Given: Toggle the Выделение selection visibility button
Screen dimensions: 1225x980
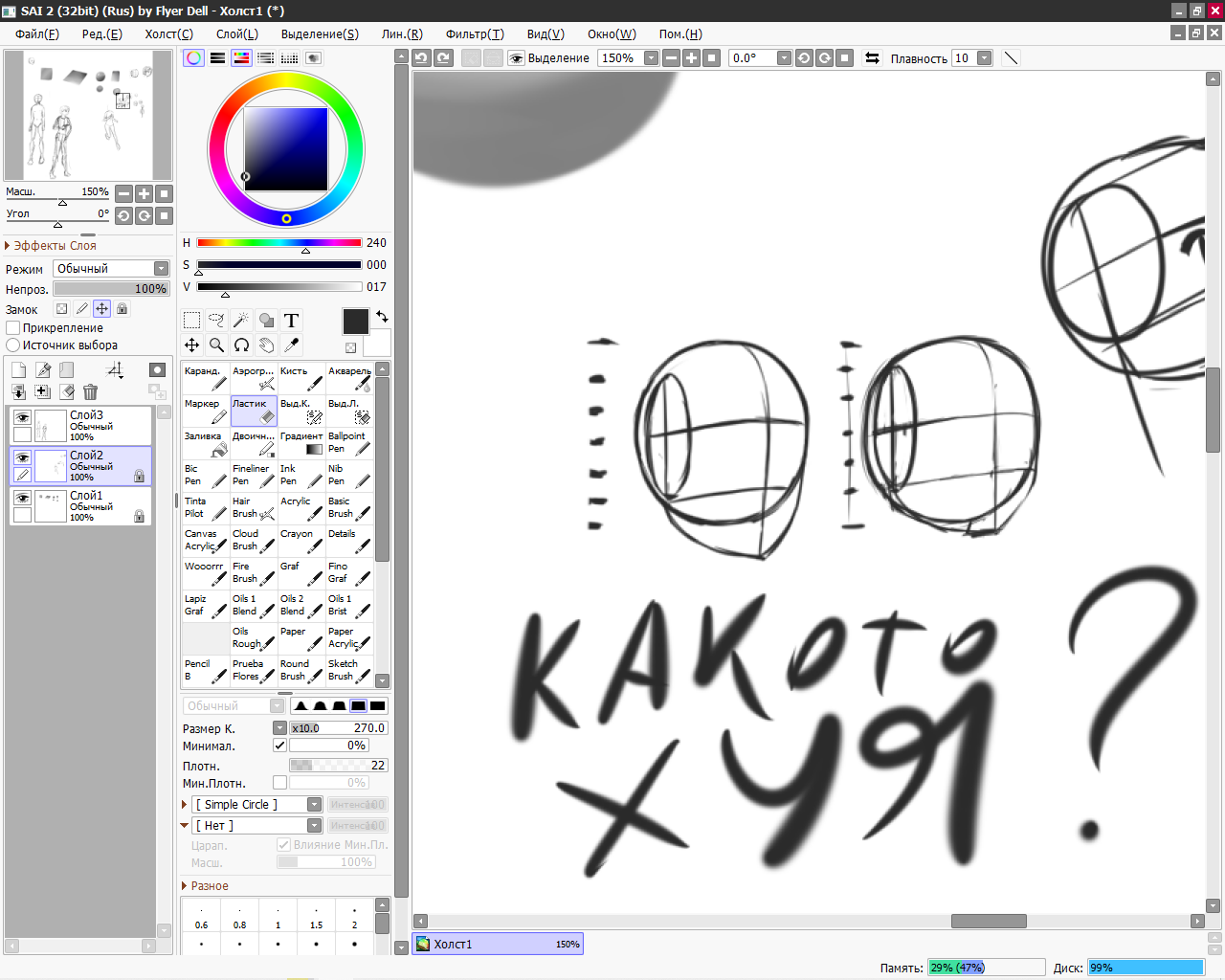Looking at the screenshot, I should [516, 58].
